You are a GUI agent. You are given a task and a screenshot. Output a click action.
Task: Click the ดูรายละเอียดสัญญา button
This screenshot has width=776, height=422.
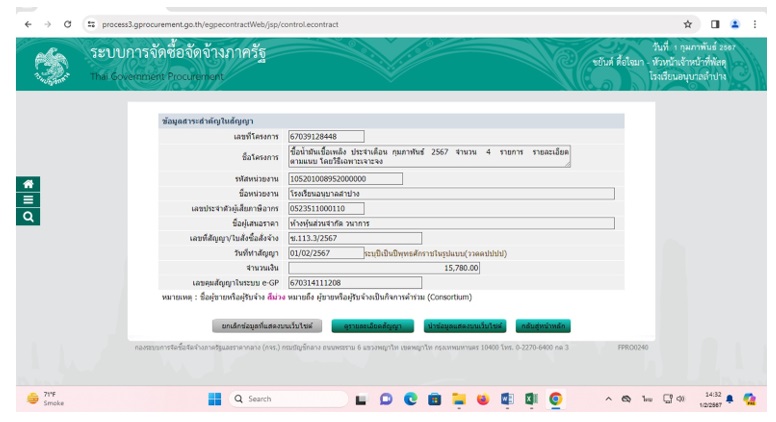(x=373, y=326)
